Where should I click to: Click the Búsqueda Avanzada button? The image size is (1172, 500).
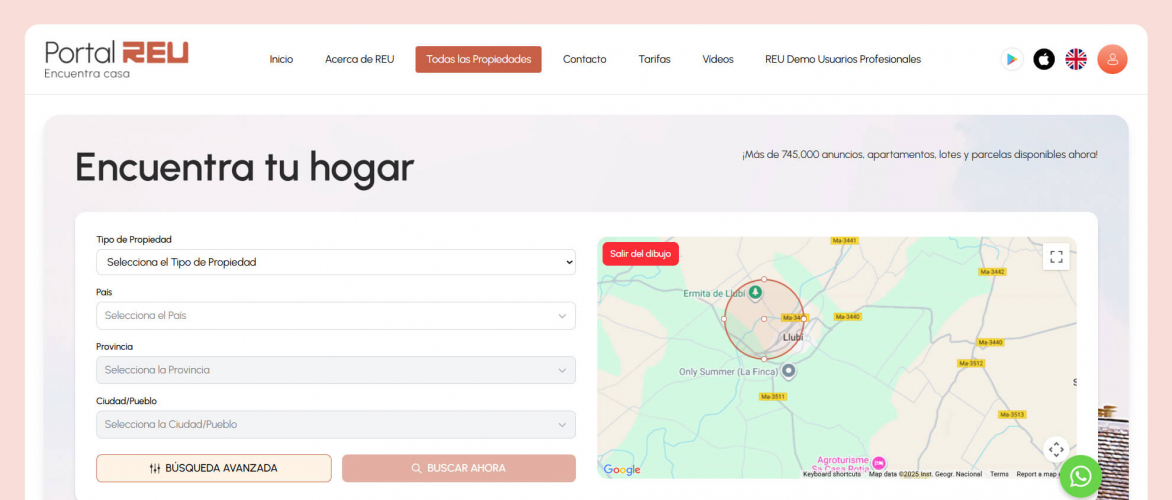click(x=214, y=468)
